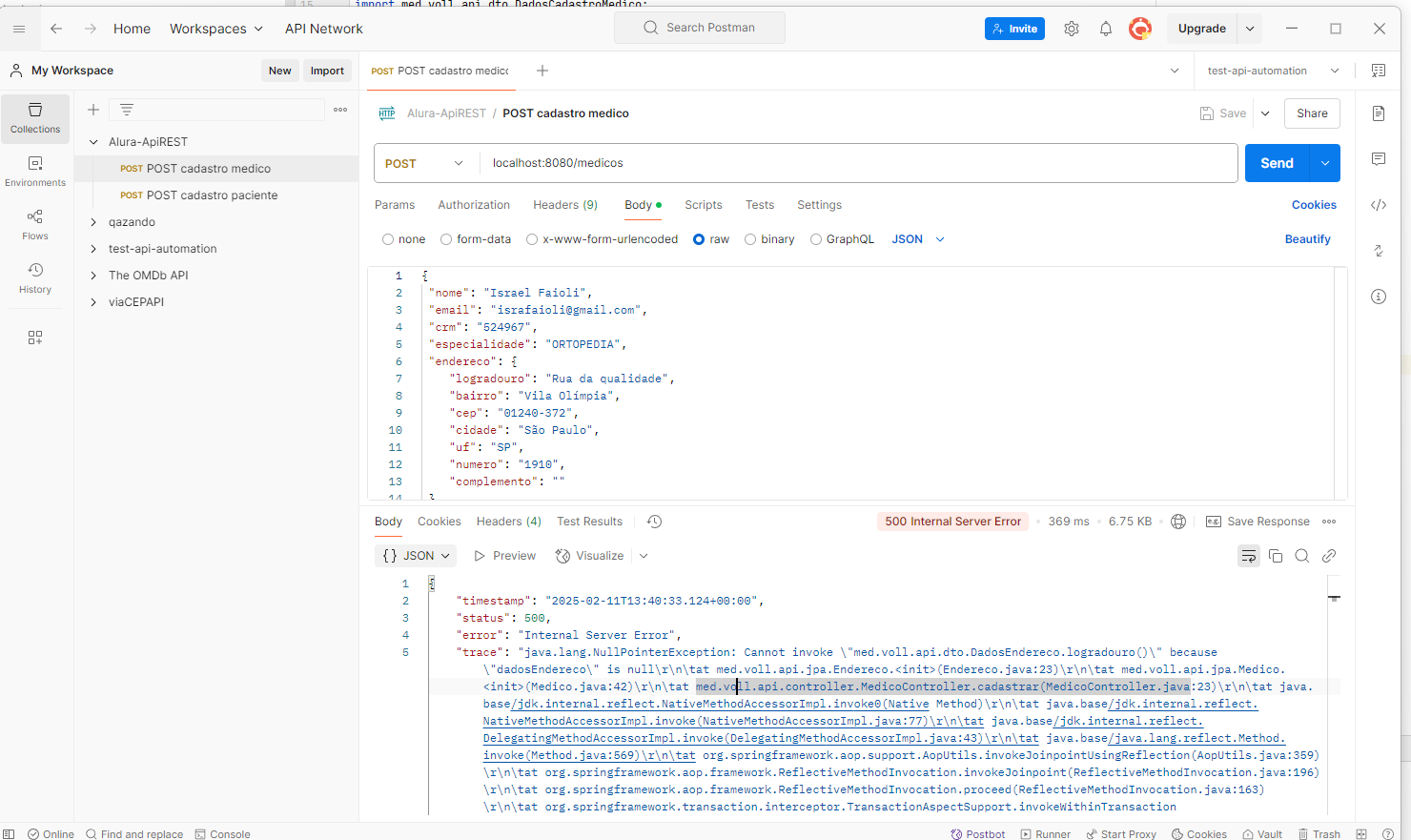The height and width of the screenshot is (840, 1411).
Task: Expand The OMDb API collection
Action: pos(93,276)
